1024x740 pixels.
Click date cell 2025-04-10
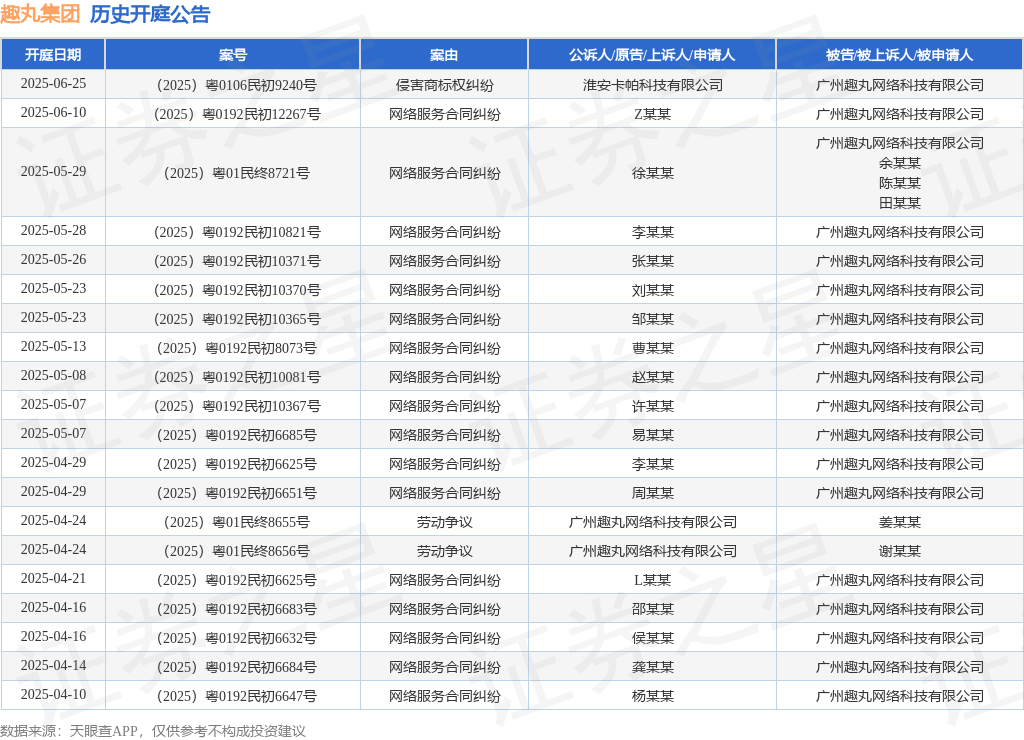click(53, 694)
